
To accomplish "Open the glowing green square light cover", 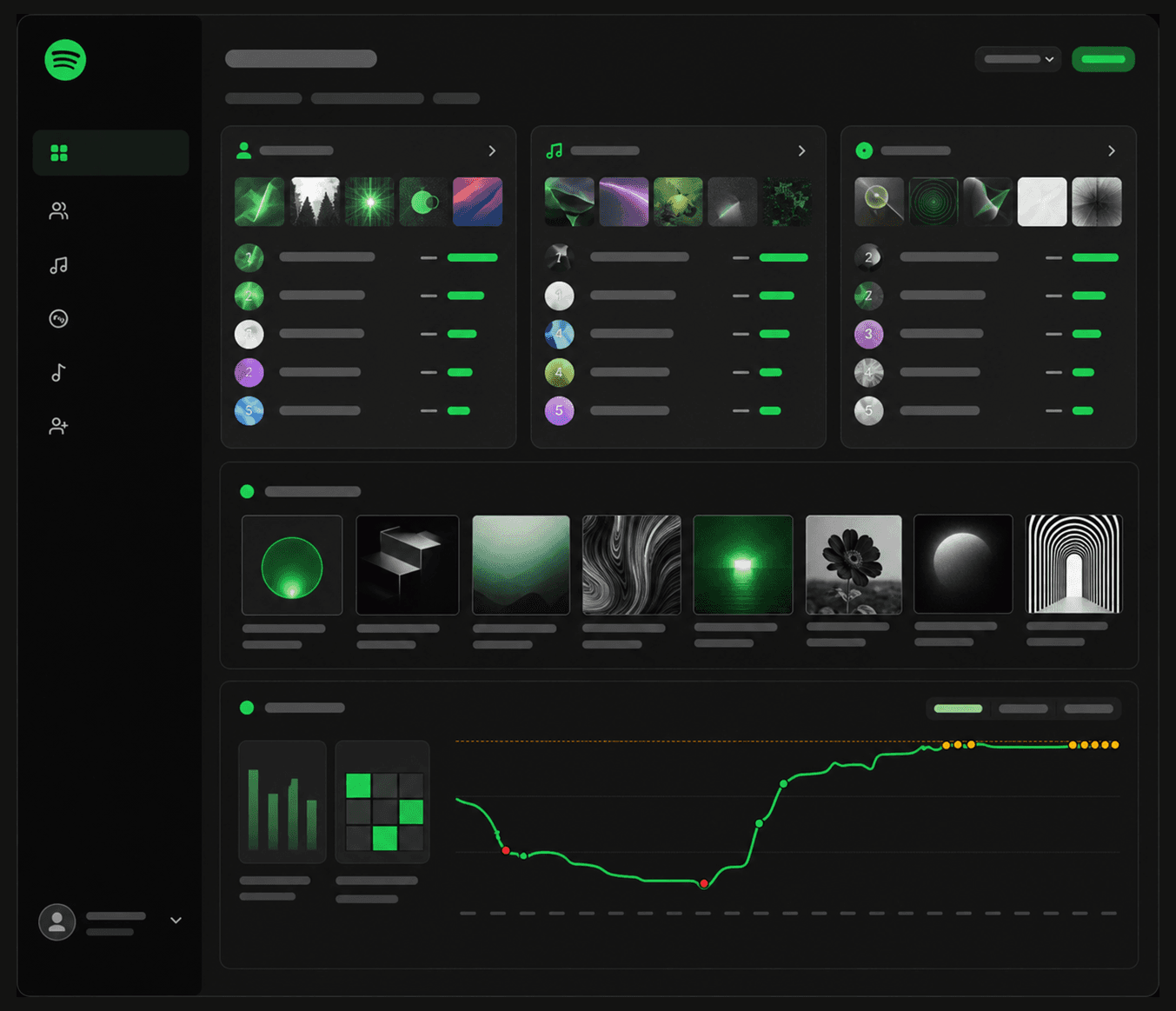I will (743, 565).
